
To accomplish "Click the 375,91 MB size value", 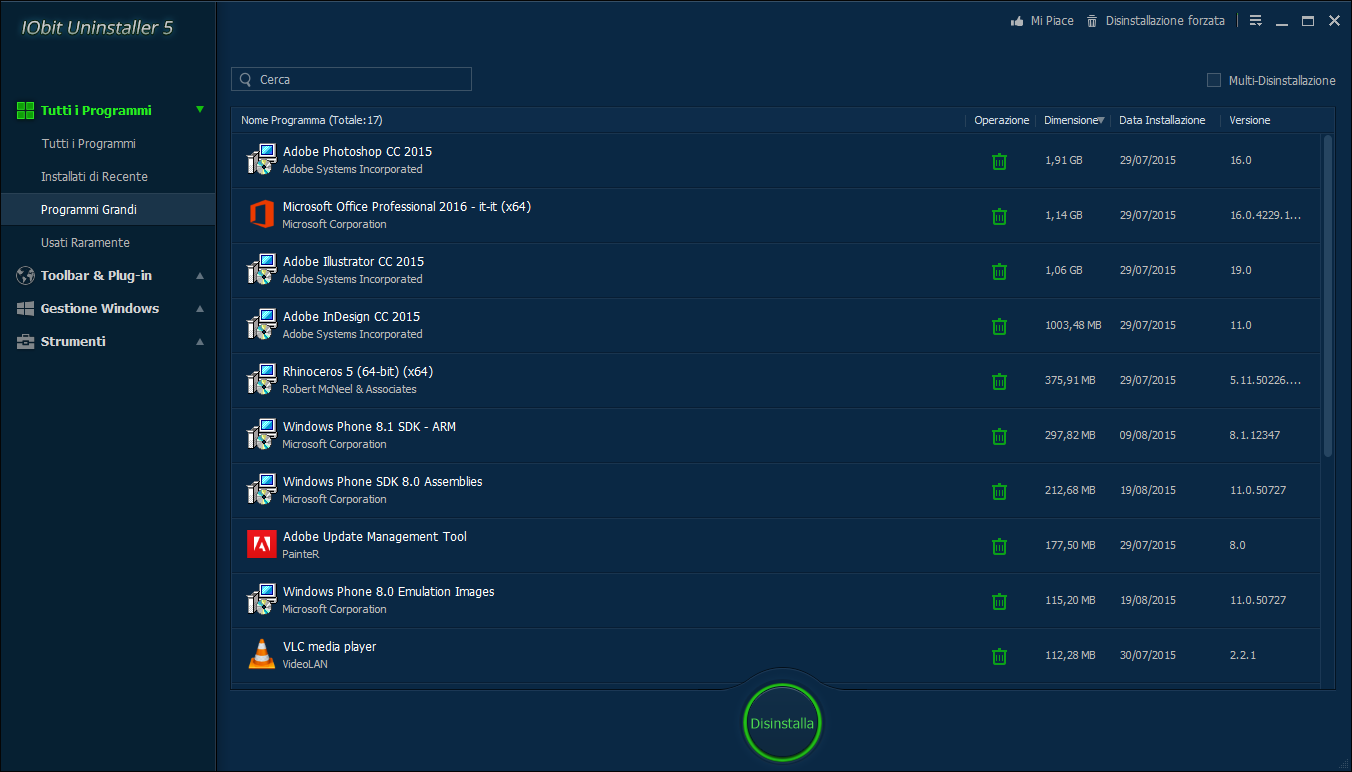I will point(1070,380).
